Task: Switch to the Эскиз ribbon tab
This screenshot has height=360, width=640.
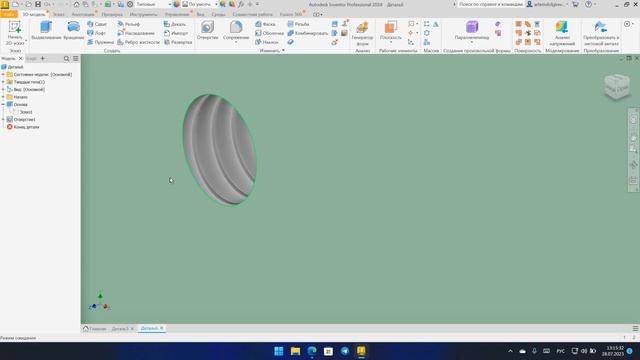Action: (58, 14)
